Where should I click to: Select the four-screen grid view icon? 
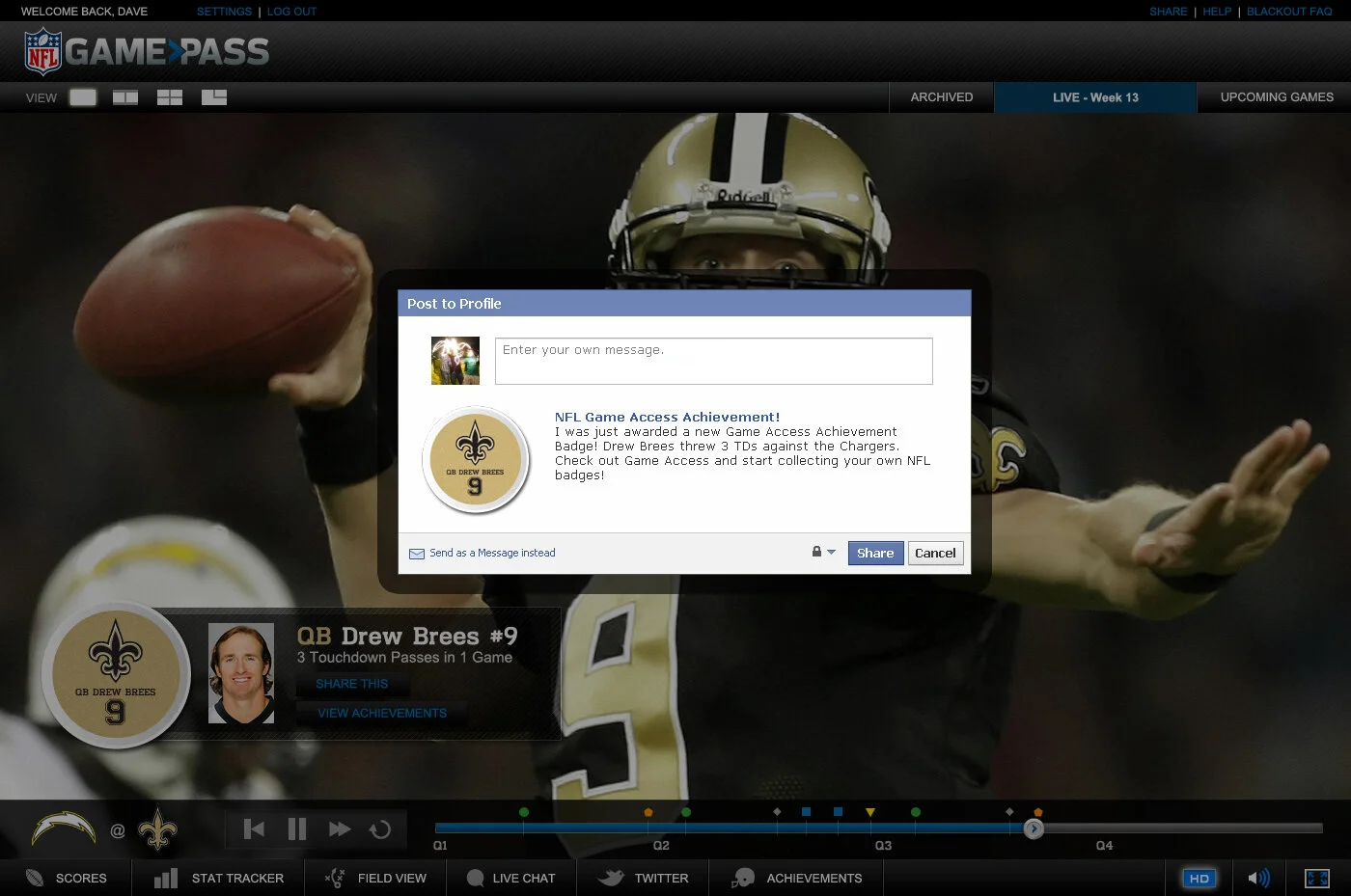pyautogui.click(x=170, y=97)
